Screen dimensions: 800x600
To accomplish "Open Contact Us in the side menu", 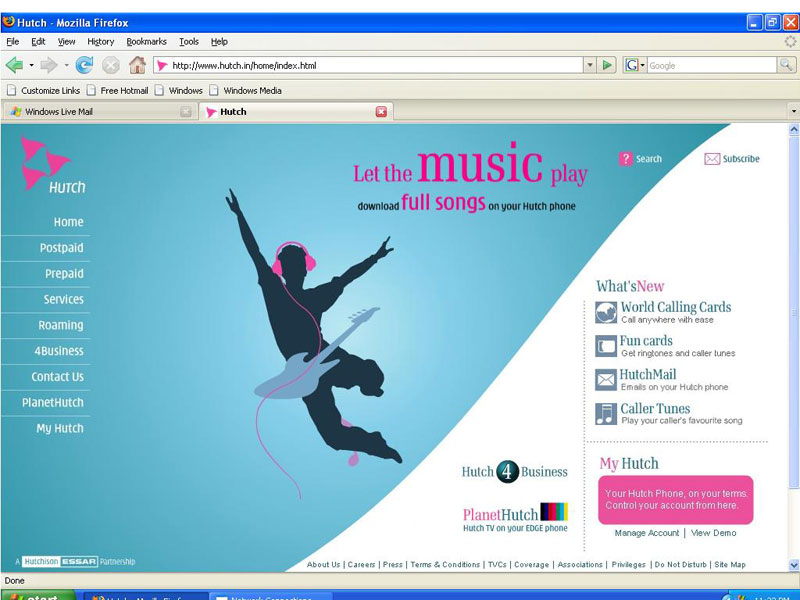I will pyautogui.click(x=57, y=377).
